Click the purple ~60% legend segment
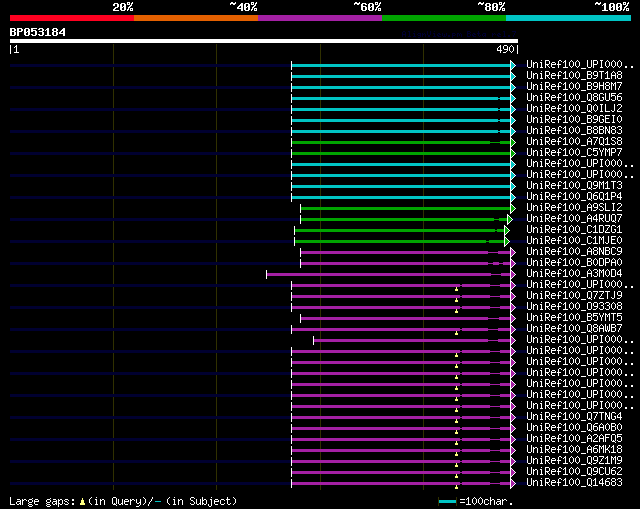Viewport: 640px width, 509px height. [320, 18]
